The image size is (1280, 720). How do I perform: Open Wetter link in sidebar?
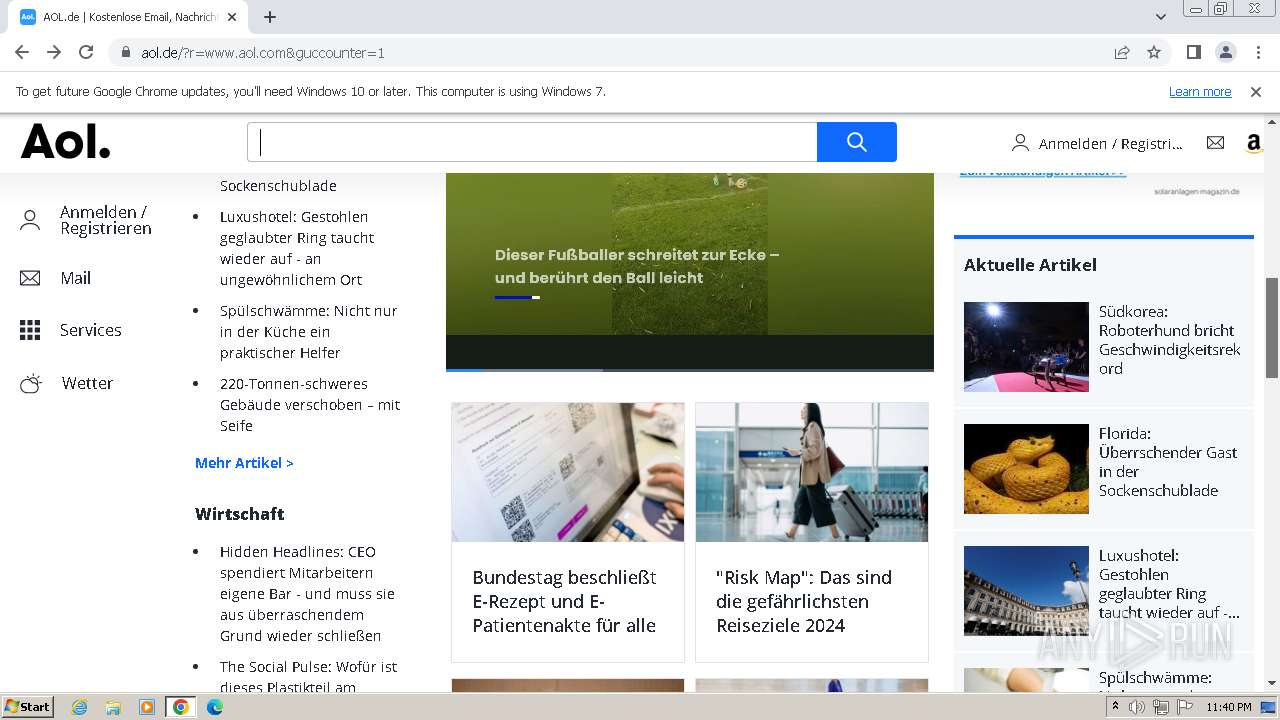(x=87, y=383)
